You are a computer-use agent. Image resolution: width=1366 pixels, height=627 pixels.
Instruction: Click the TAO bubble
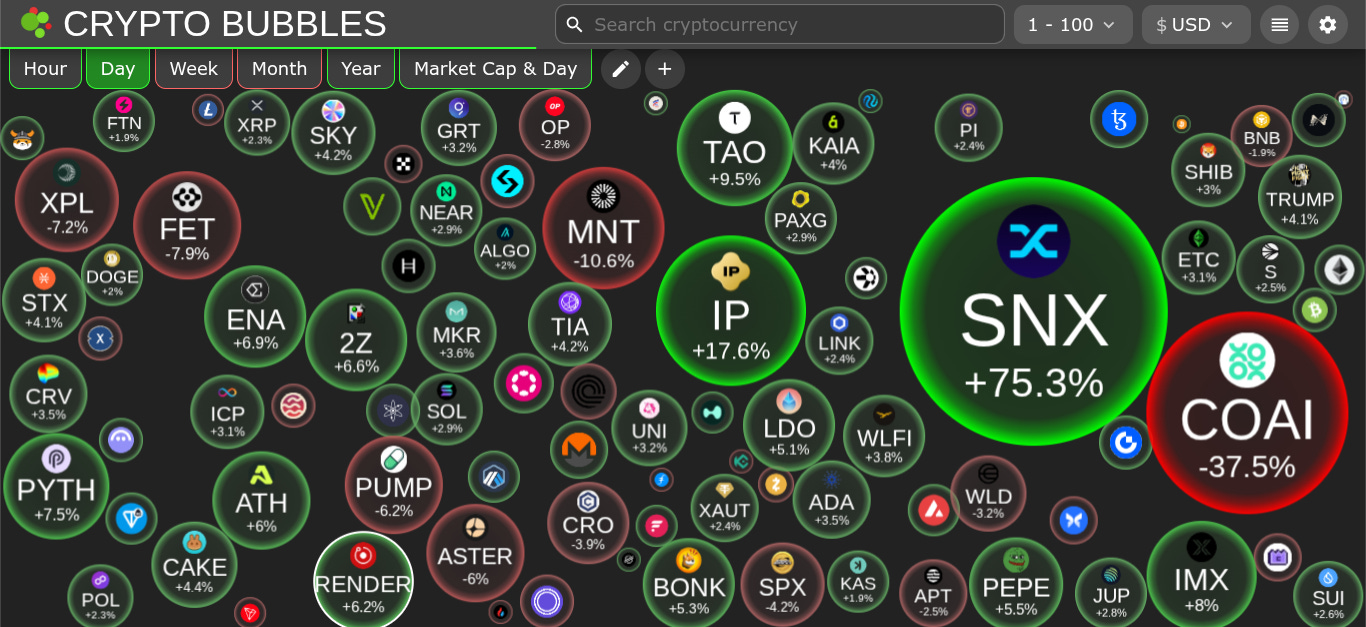tap(735, 148)
